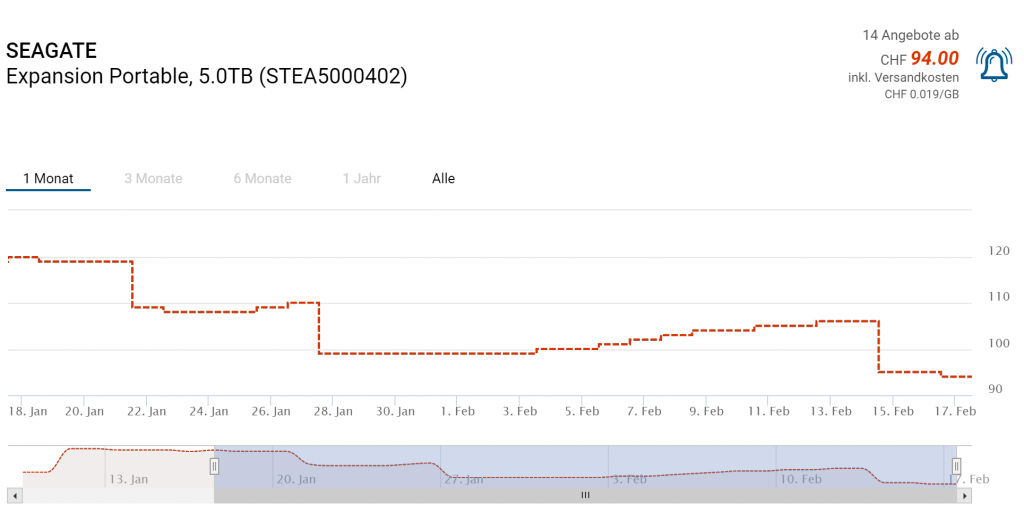Click the price drop line at 28. Jan
Viewport: 1024px width, 512px height.
[x=319, y=328]
